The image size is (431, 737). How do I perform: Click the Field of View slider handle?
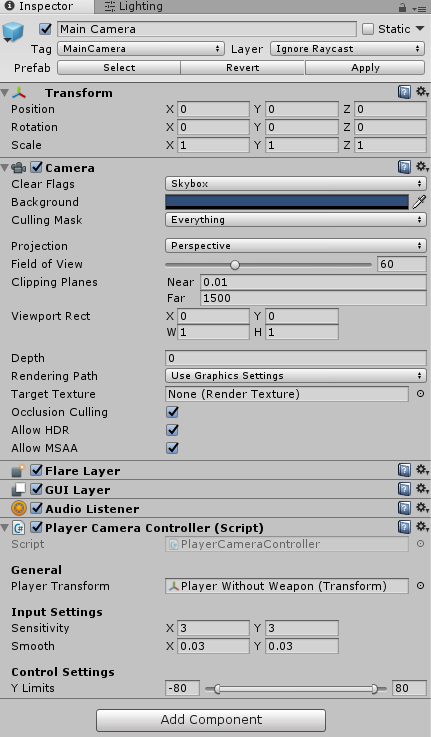click(235, 265)
